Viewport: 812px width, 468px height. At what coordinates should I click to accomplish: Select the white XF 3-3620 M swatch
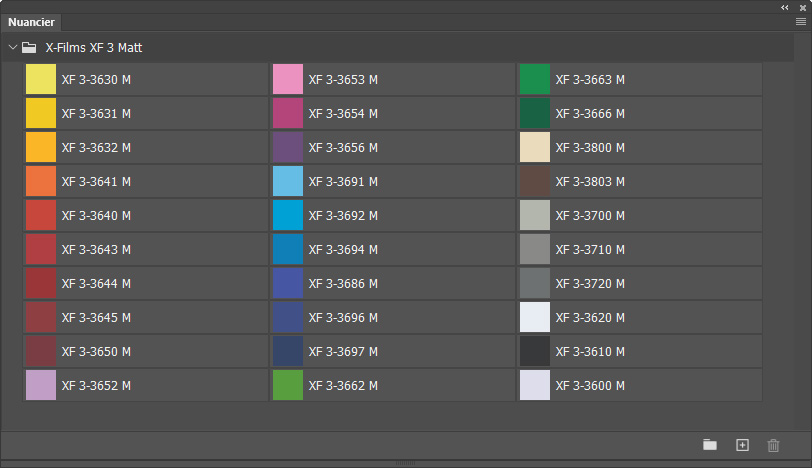(x=535, y=317)
